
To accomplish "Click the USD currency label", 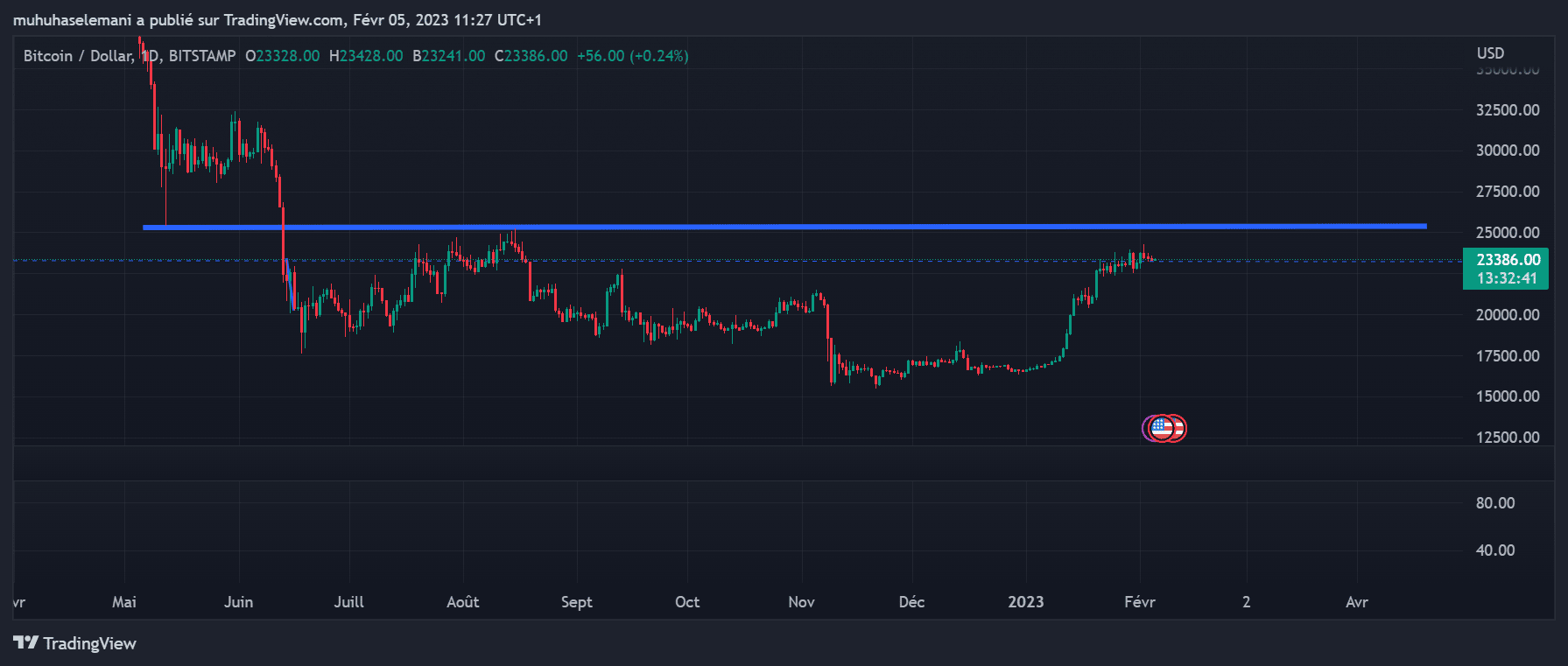I will tap(1490, 53).
